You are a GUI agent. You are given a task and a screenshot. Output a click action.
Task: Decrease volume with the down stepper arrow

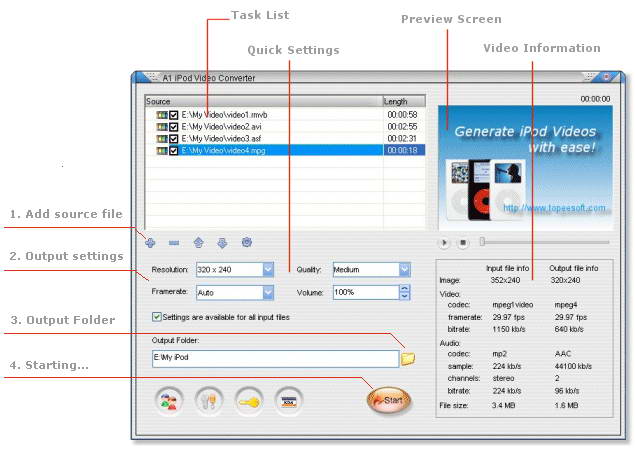pos(405,296)
